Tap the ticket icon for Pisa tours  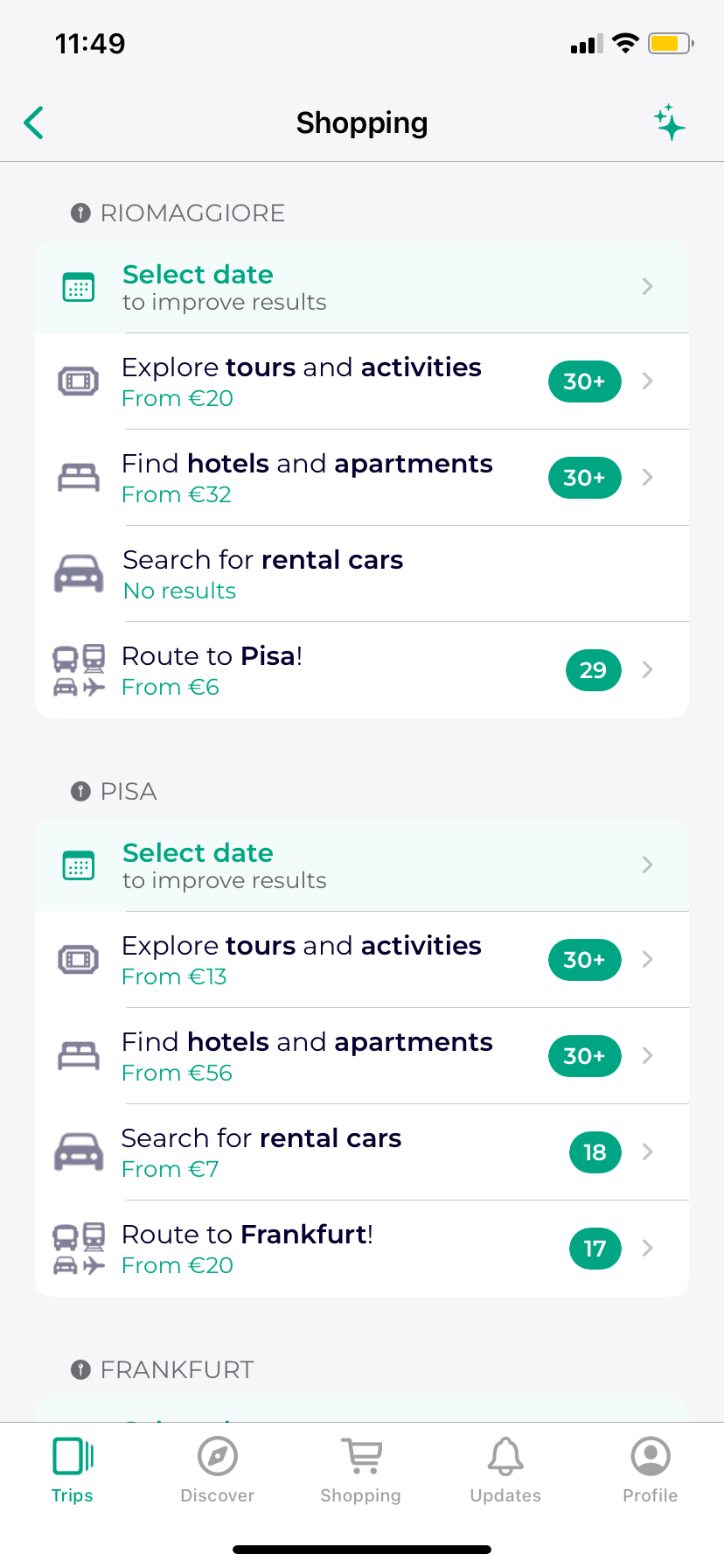[x=79, y=960]
